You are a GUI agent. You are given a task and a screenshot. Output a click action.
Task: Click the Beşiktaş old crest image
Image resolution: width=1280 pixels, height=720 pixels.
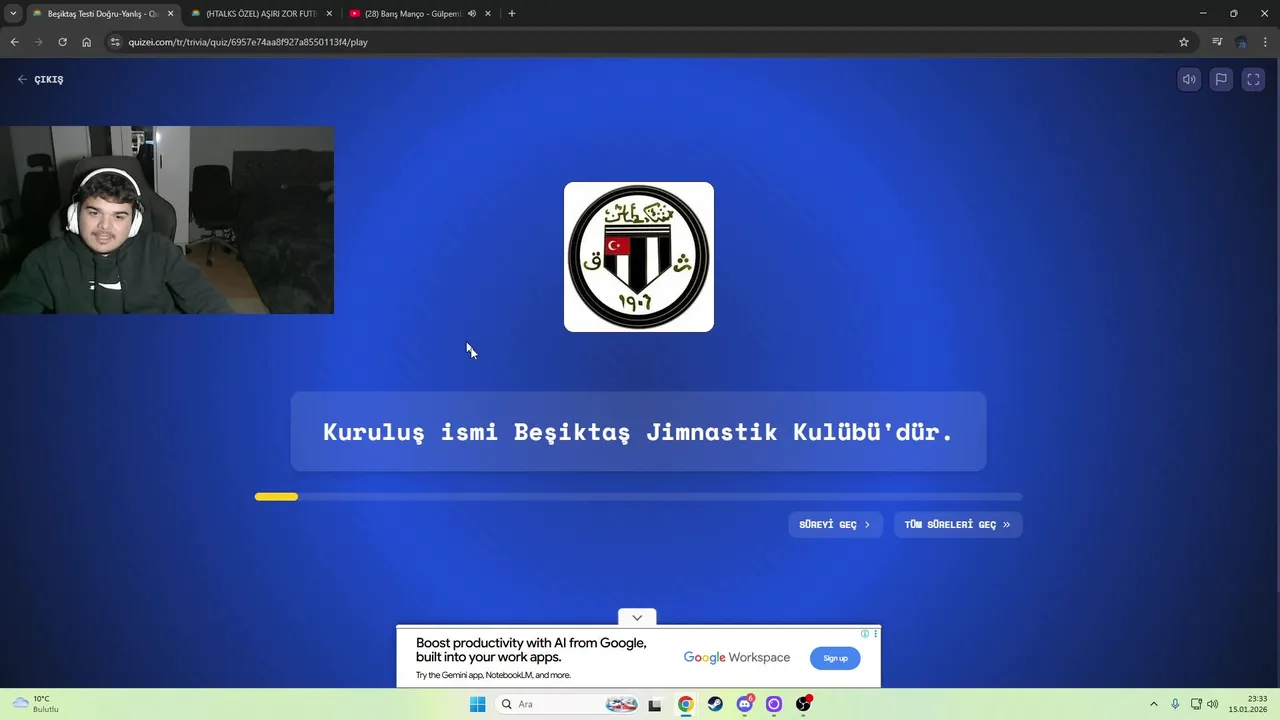639,257
